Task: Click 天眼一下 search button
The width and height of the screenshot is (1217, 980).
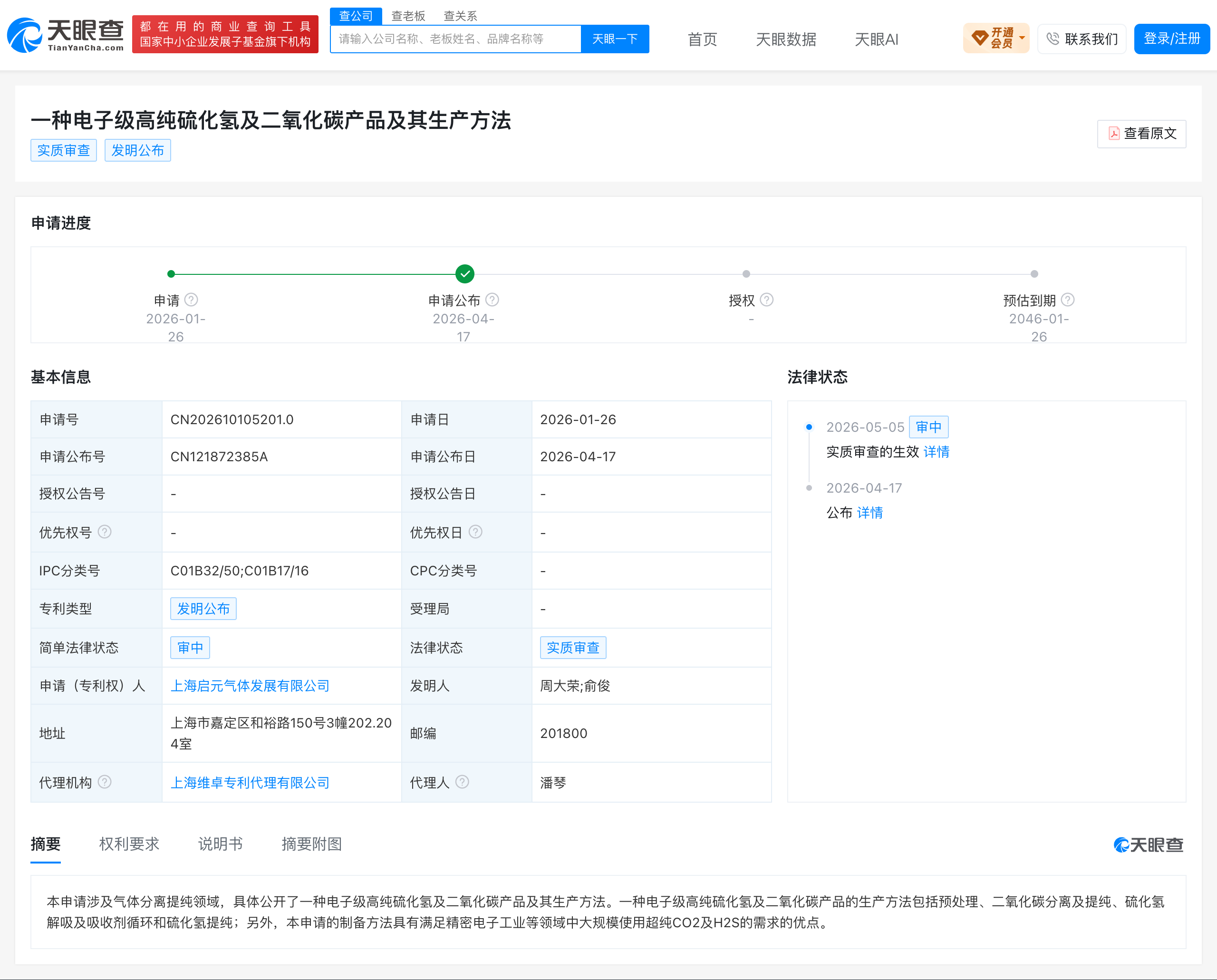Action: (x=615, y=39)
